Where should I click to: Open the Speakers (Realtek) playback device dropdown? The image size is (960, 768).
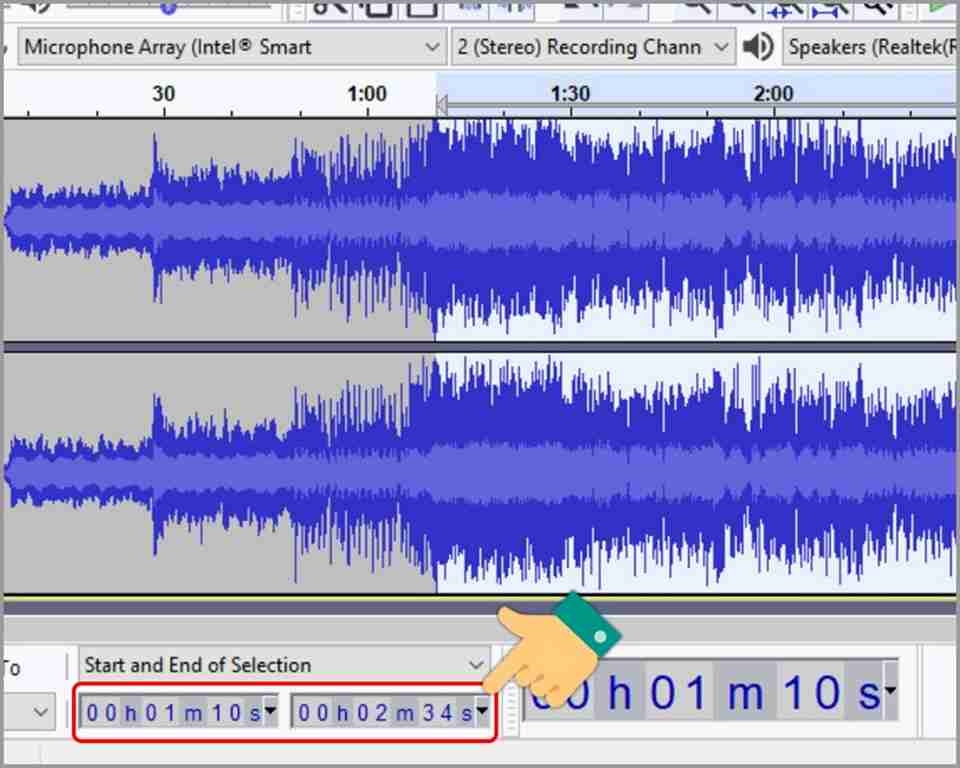[x=871, y=47]
